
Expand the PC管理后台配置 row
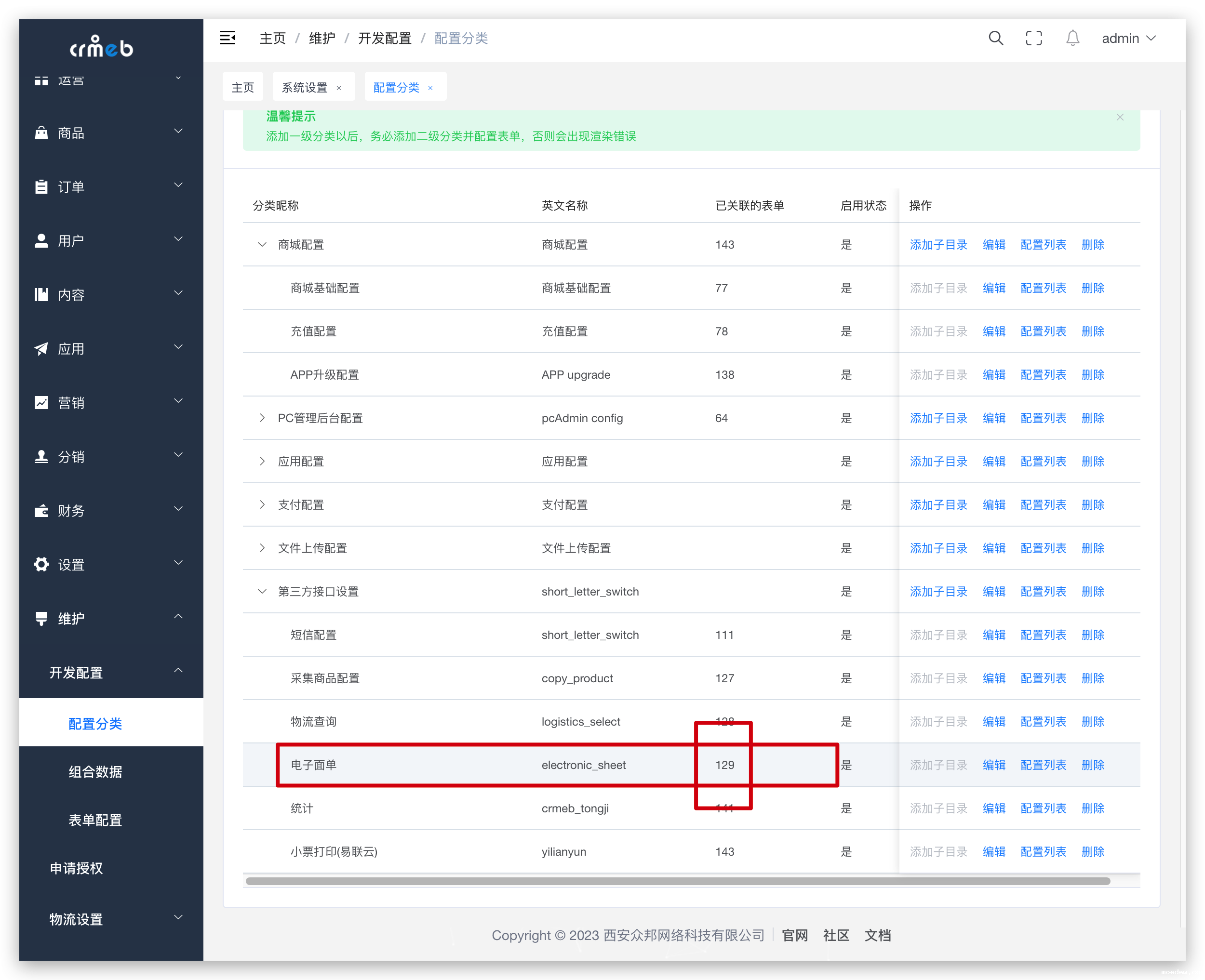click(x=262, y=418)
